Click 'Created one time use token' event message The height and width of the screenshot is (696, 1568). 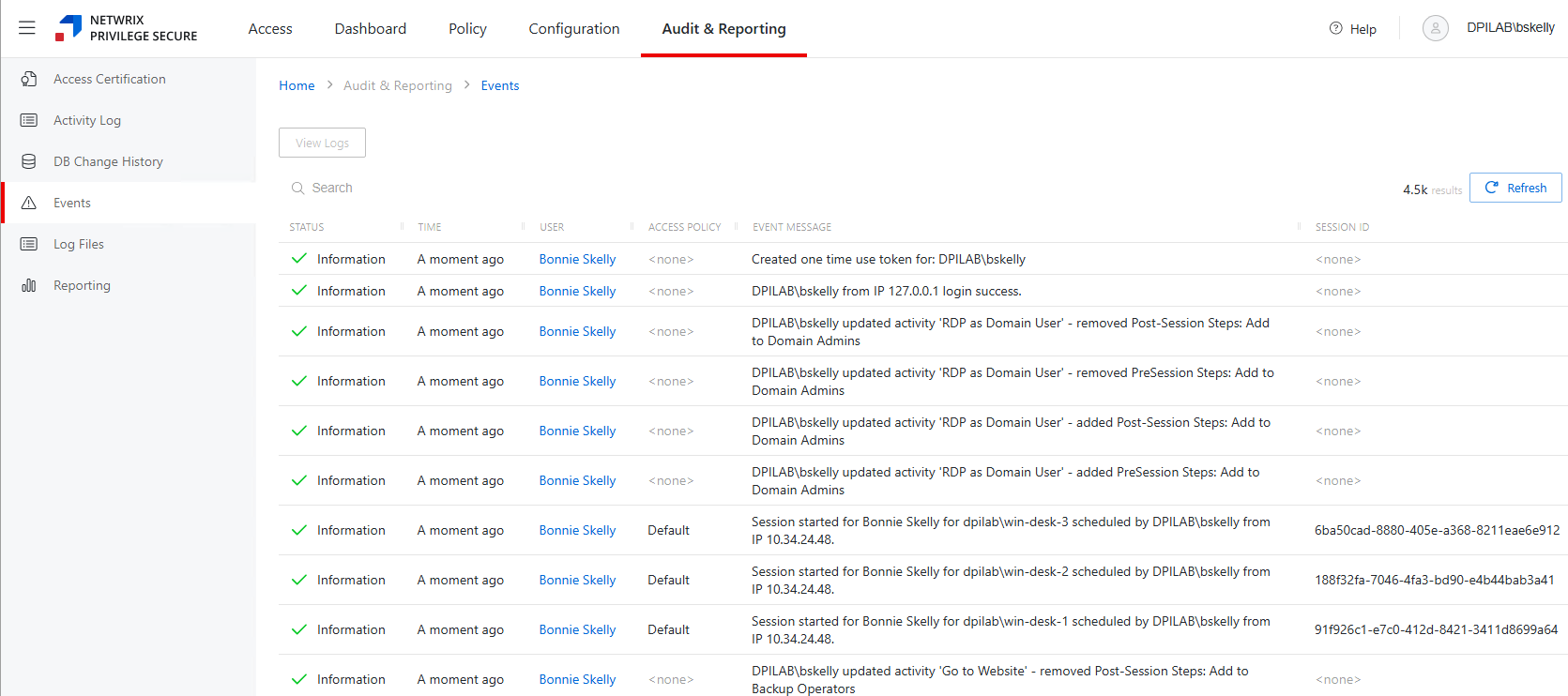pos(889,259)
